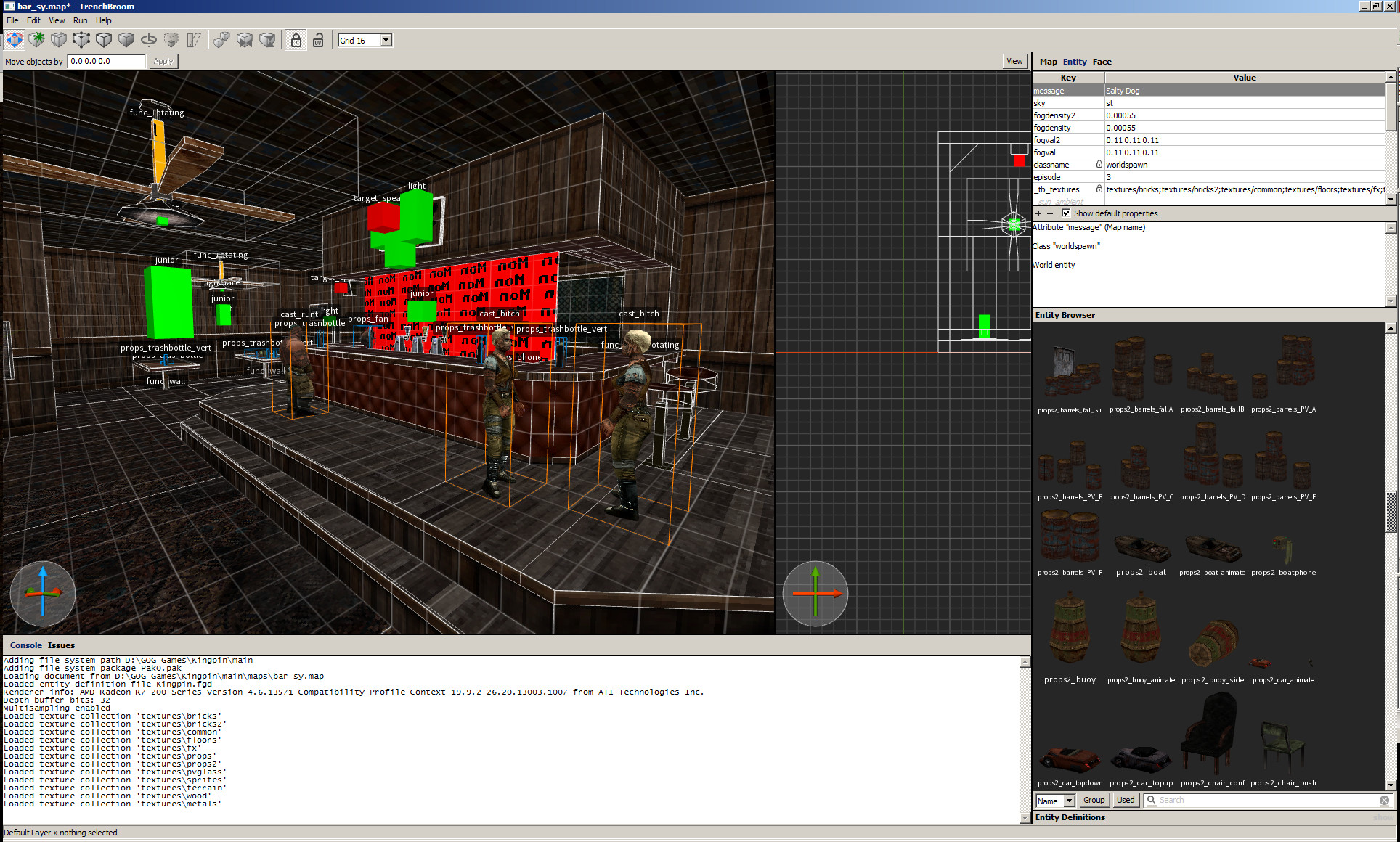Click the entity browser vertical scrollbar
This screenshot has width=1400, height=842.
[1391, 555]
